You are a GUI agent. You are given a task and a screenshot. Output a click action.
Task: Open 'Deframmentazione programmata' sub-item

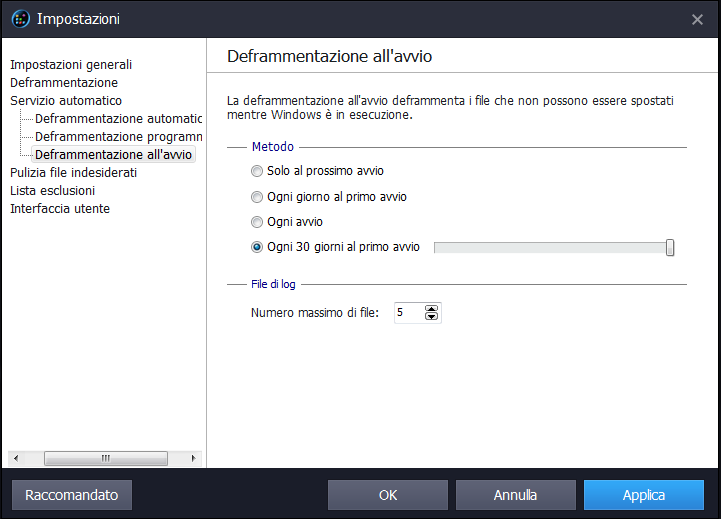pos(119,137)
